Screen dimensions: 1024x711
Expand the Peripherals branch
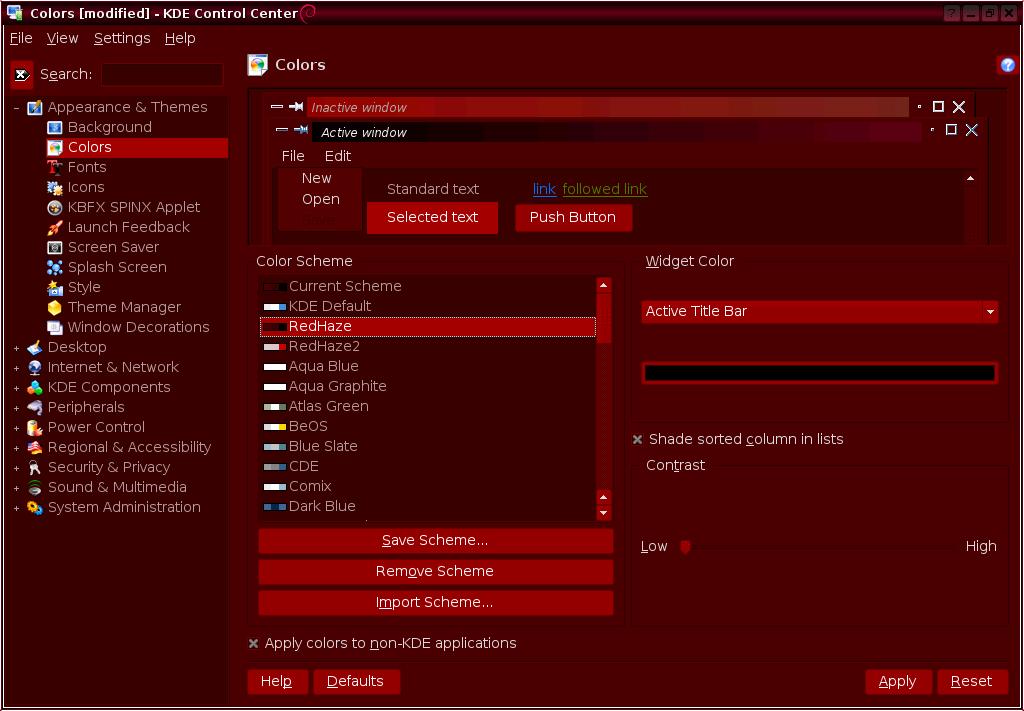pyautogui.click(x=16, y=408)
